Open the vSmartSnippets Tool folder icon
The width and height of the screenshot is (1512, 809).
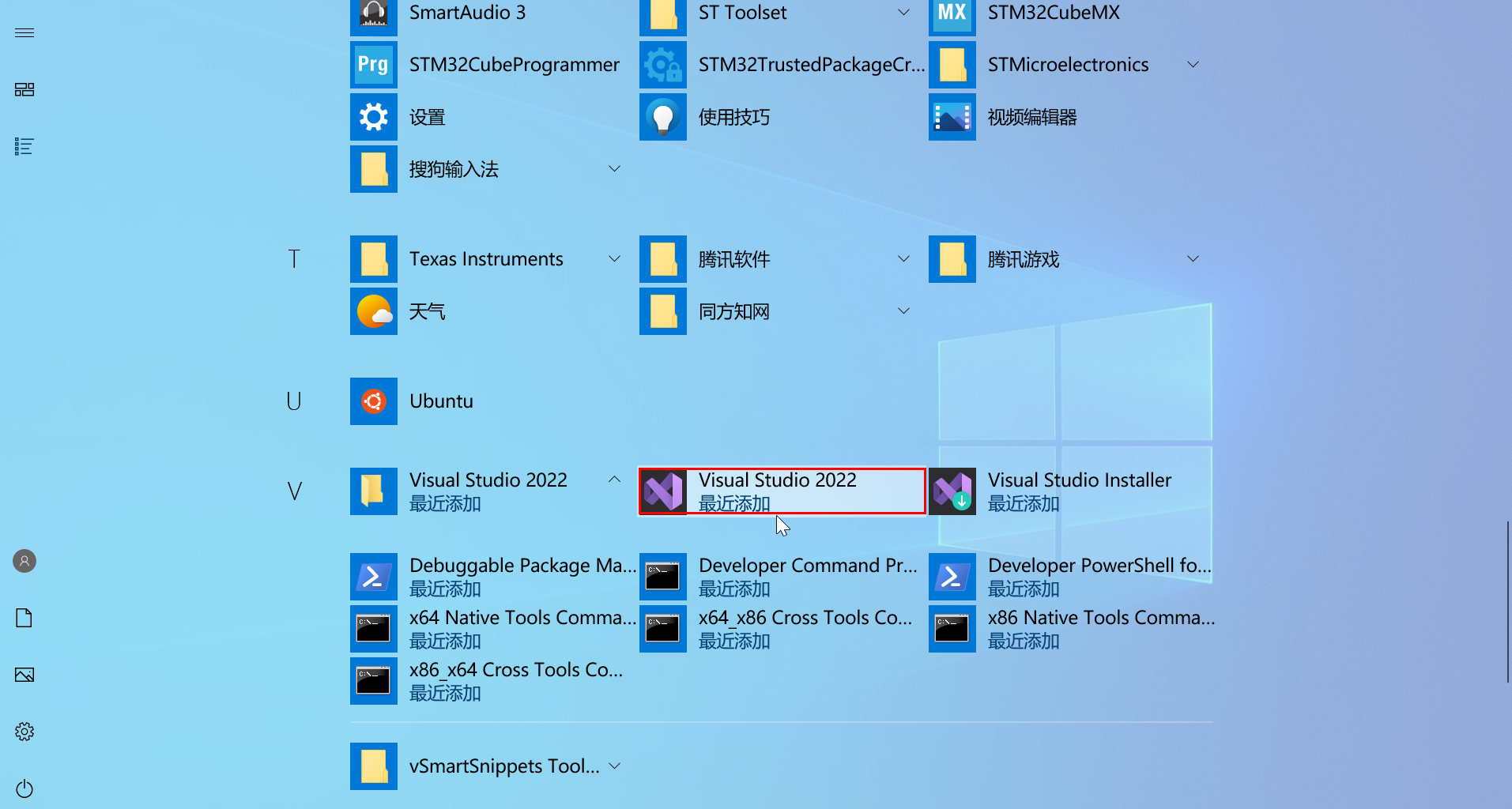click(374, 766)
